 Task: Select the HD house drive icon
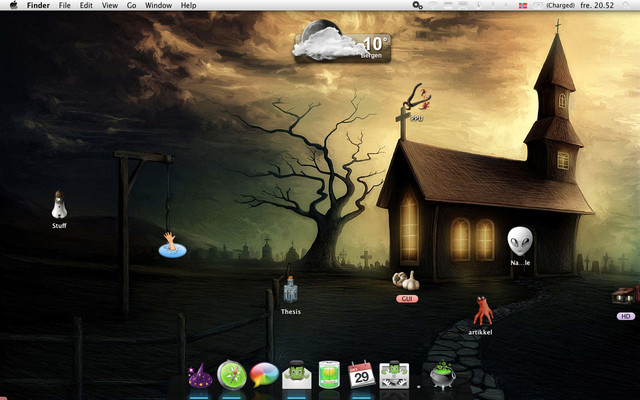point(626,296)
